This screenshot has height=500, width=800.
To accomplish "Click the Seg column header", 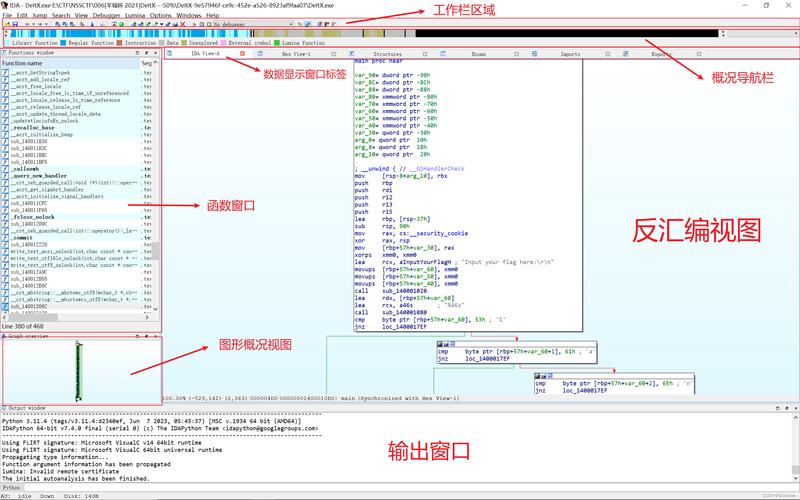I will [x=146, y=63].
